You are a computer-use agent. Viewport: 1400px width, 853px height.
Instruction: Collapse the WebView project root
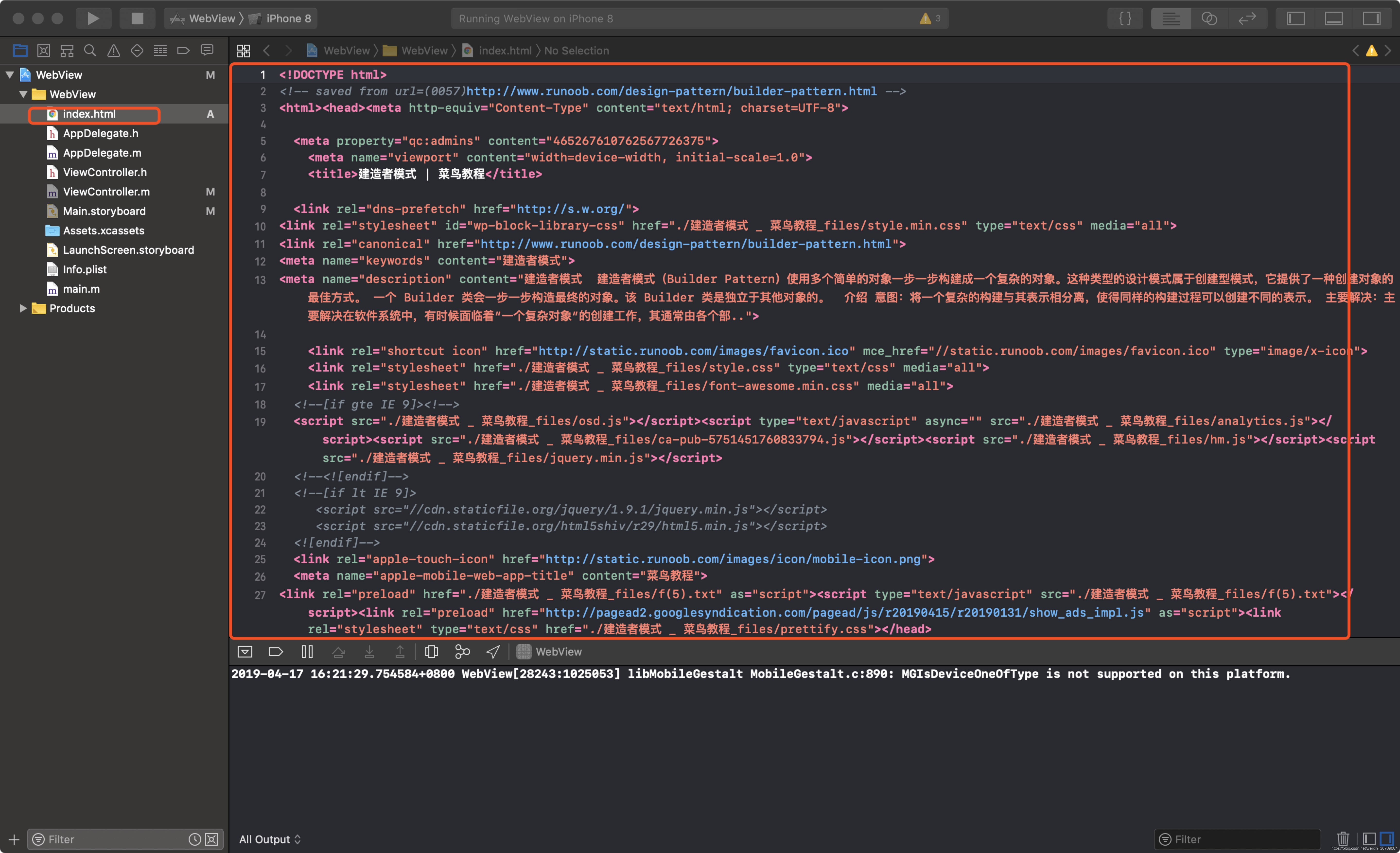tap(10, 74)
